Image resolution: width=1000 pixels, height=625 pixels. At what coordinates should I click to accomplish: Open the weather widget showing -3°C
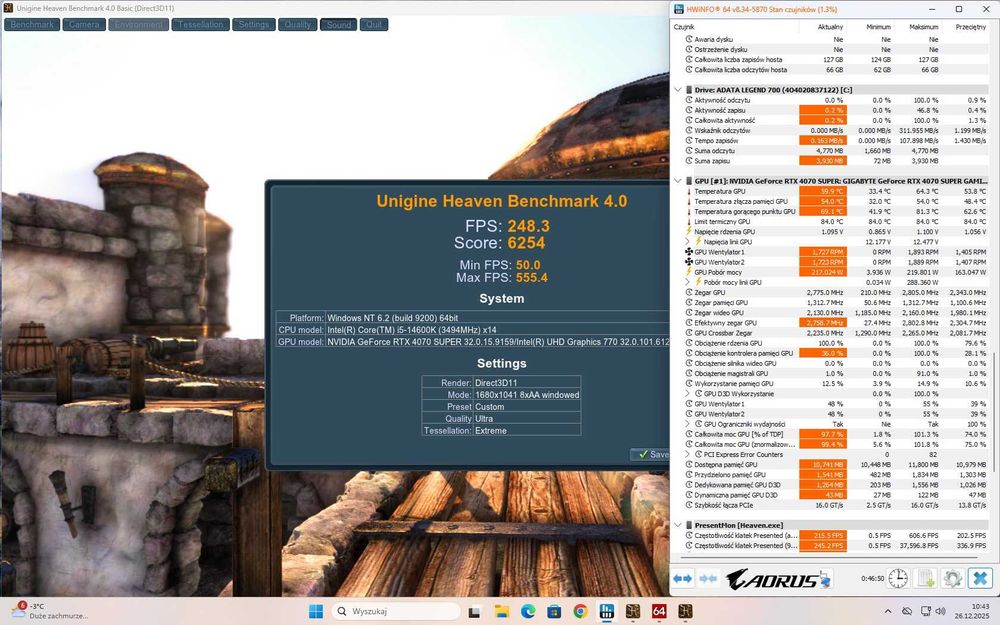click(48, 611)
